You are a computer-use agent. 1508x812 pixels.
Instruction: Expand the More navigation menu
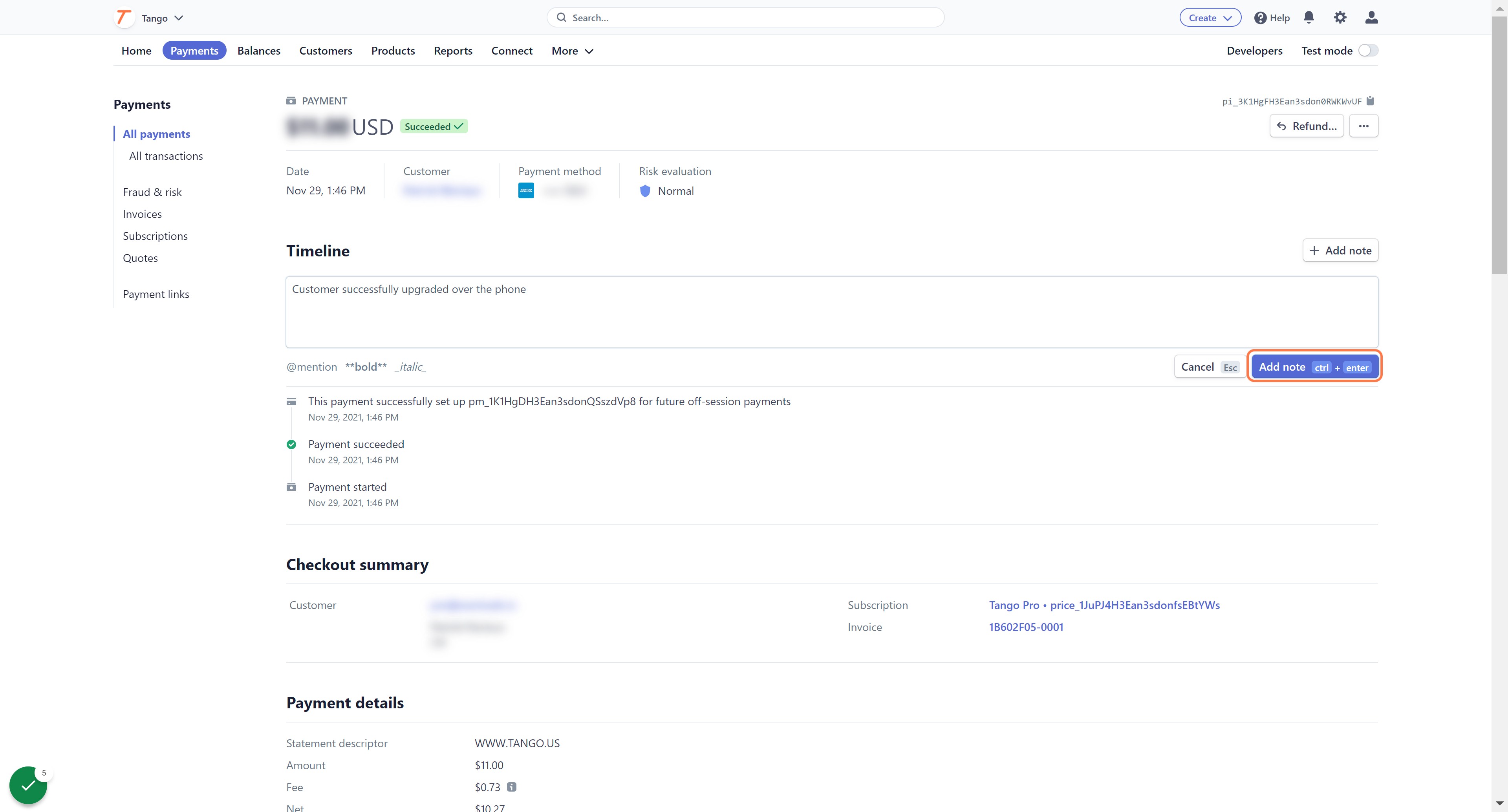pos(573,51)
